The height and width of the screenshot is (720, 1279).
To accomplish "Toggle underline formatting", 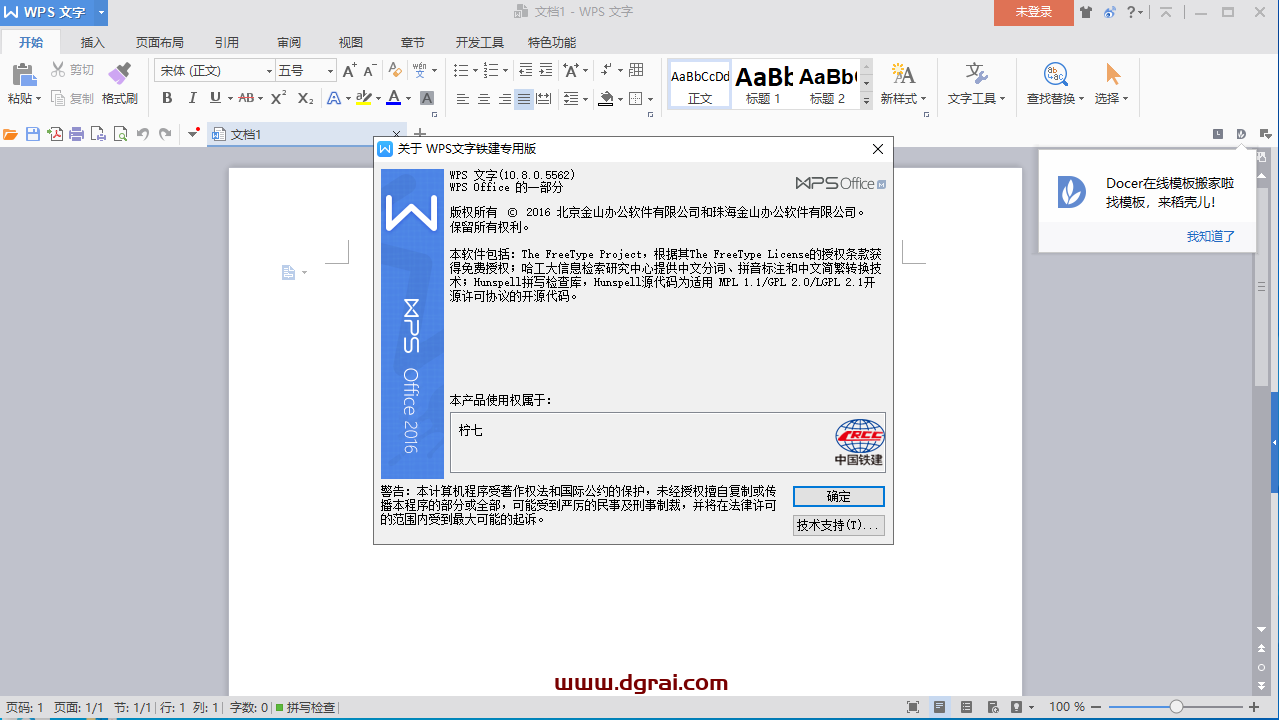I will point(214,98).
